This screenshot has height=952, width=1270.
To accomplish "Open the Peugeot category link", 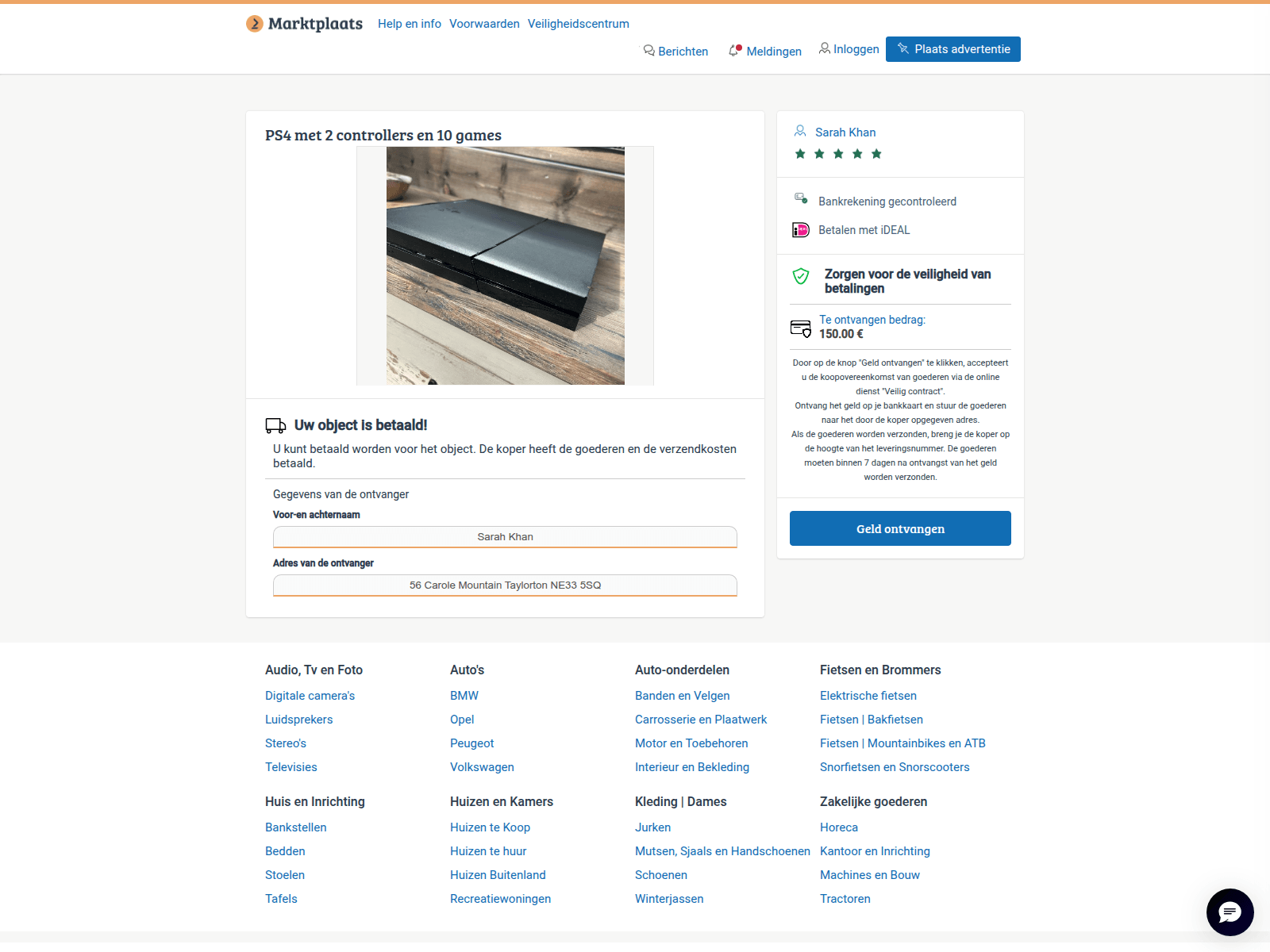I will click(471, 743).
